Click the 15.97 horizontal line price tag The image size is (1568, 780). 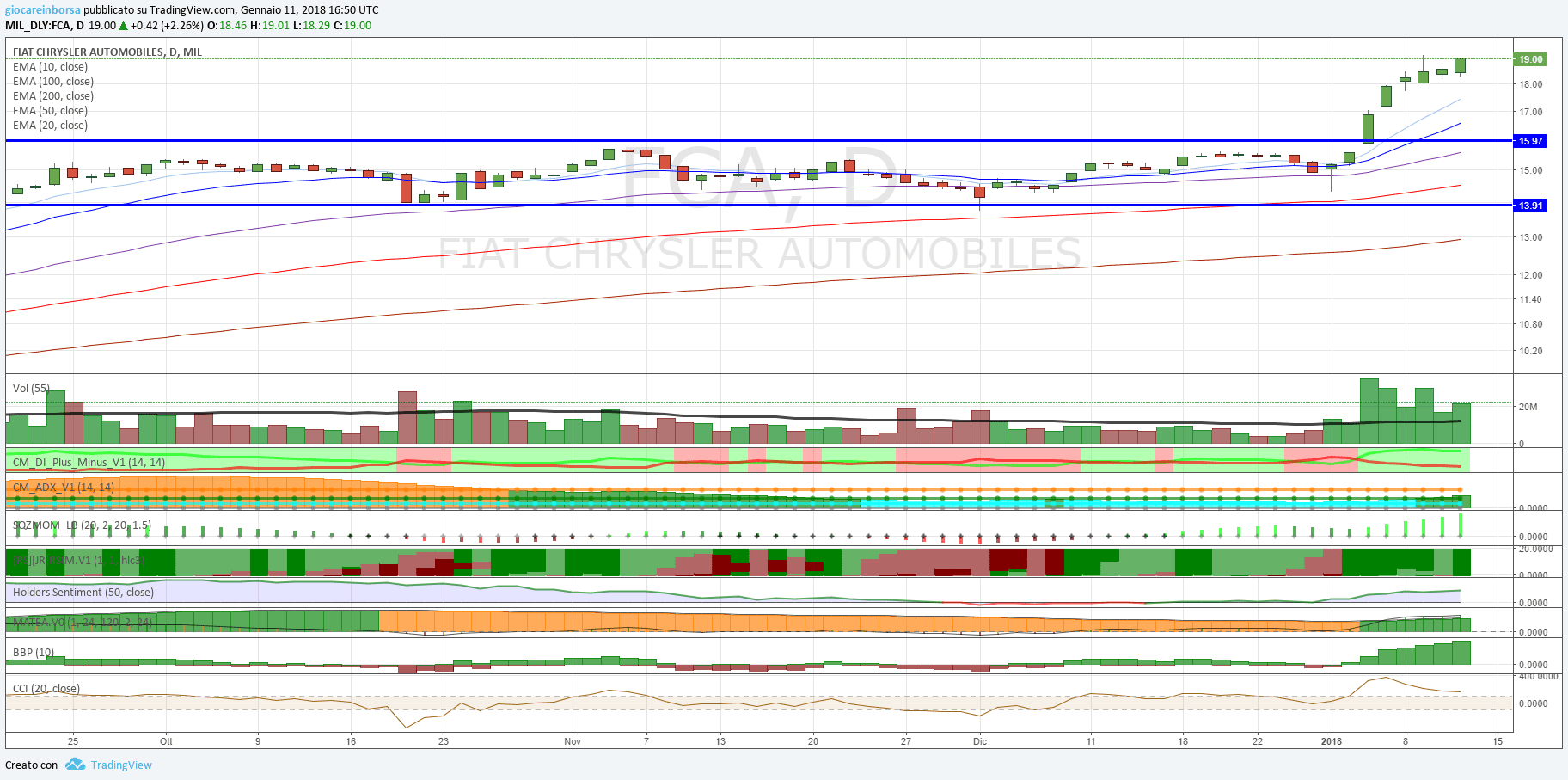1530,141
